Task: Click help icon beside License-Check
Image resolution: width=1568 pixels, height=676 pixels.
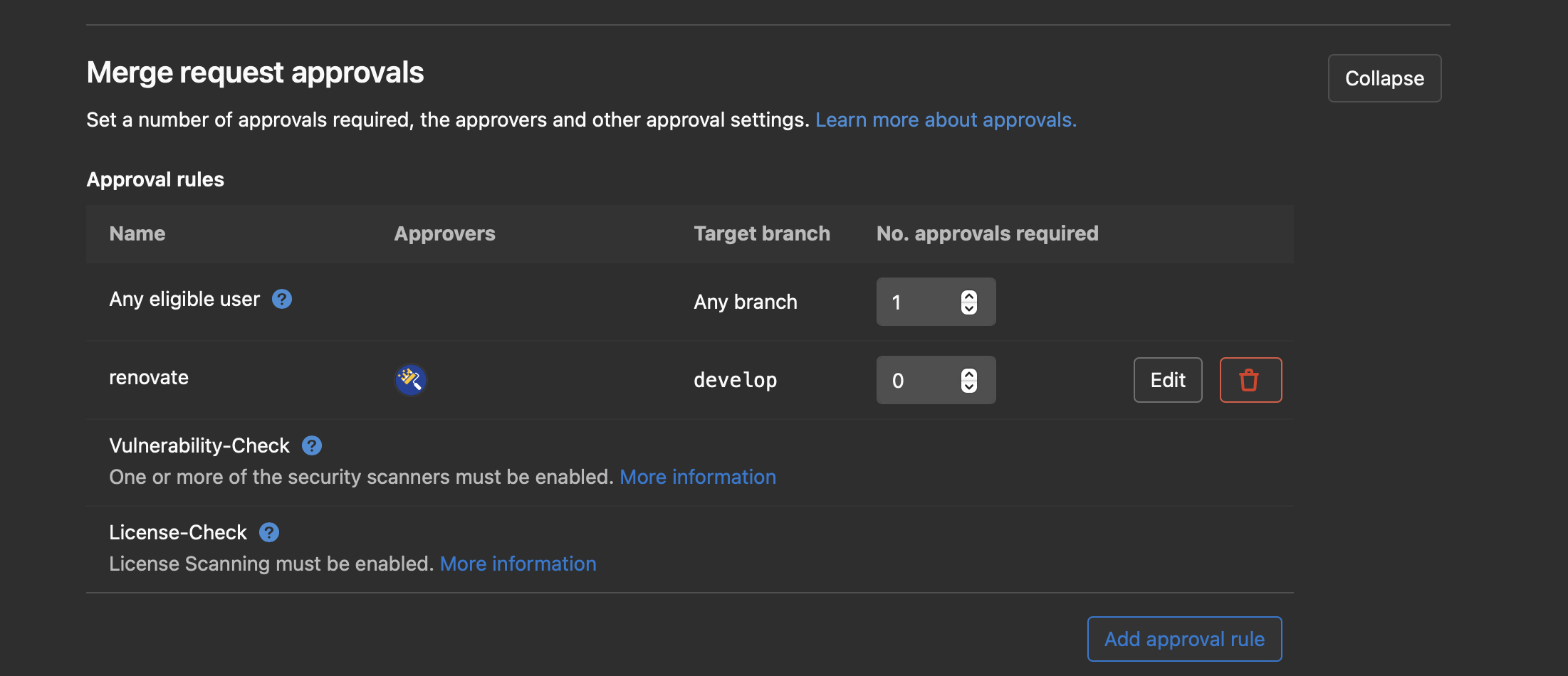Action: tap(269, 532)
